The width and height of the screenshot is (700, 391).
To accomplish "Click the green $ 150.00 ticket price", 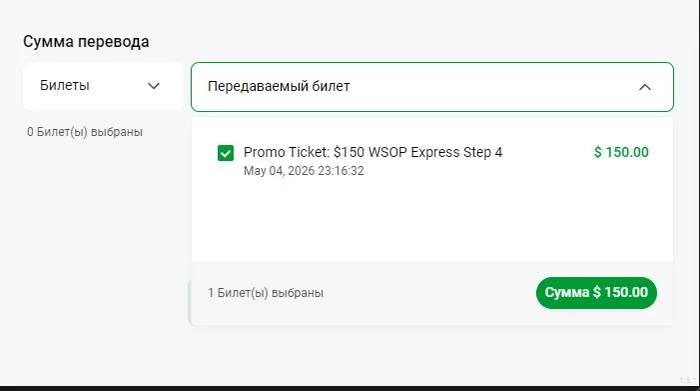I will point(621,152).
